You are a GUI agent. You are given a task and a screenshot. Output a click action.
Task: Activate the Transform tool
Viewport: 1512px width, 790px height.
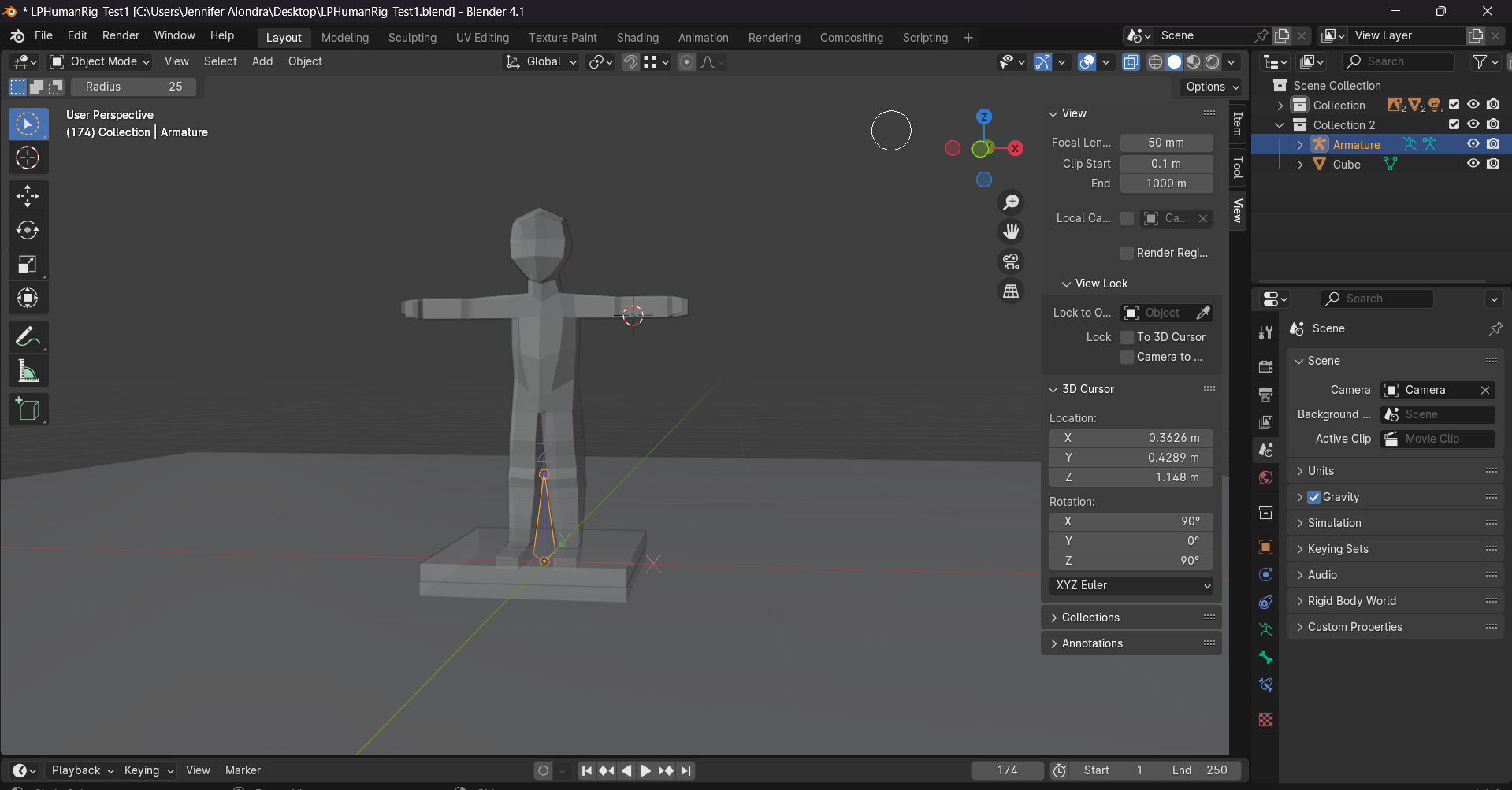(x=28, y=298)
